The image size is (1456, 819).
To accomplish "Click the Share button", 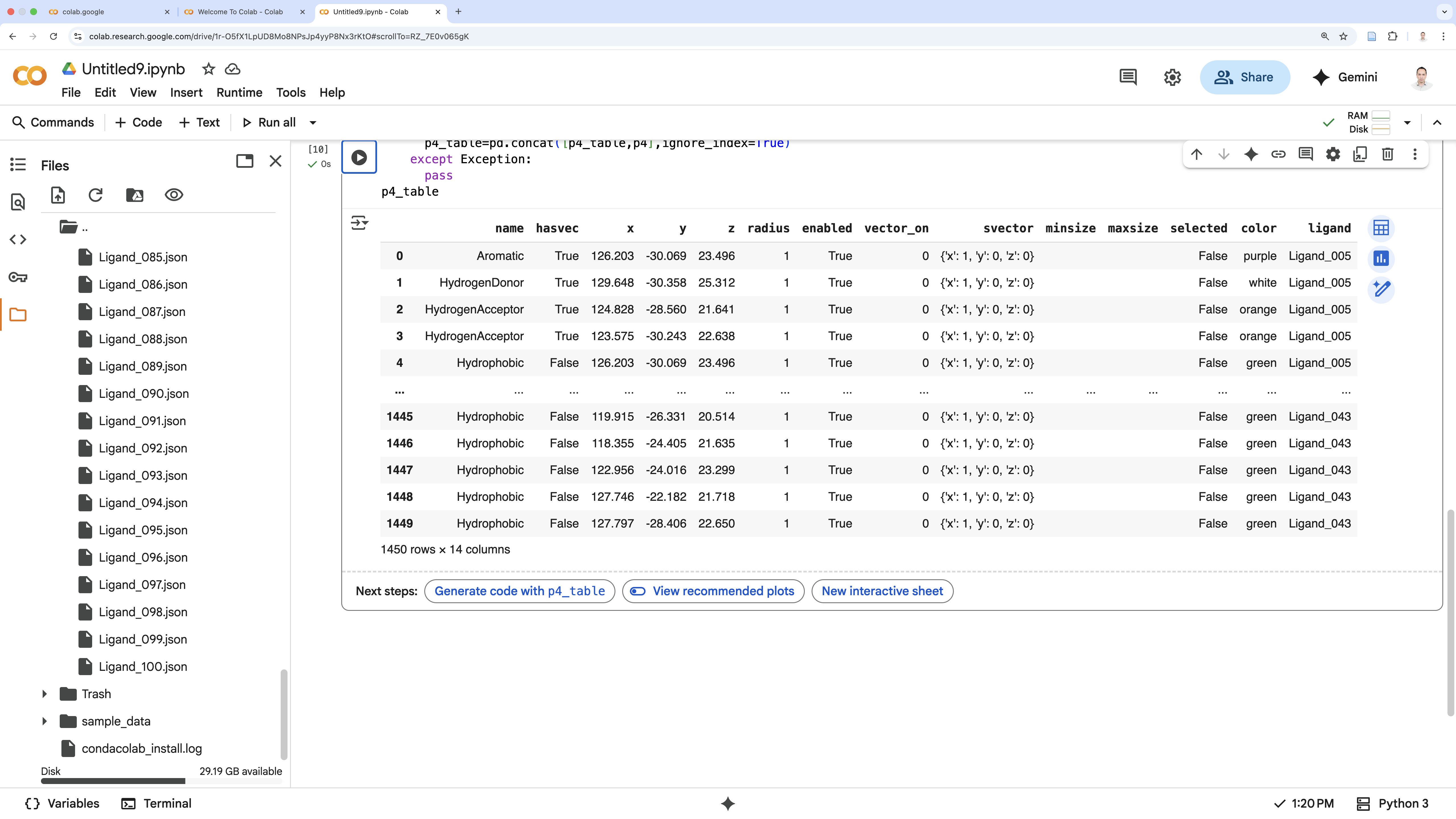I will click(1245, 77).
